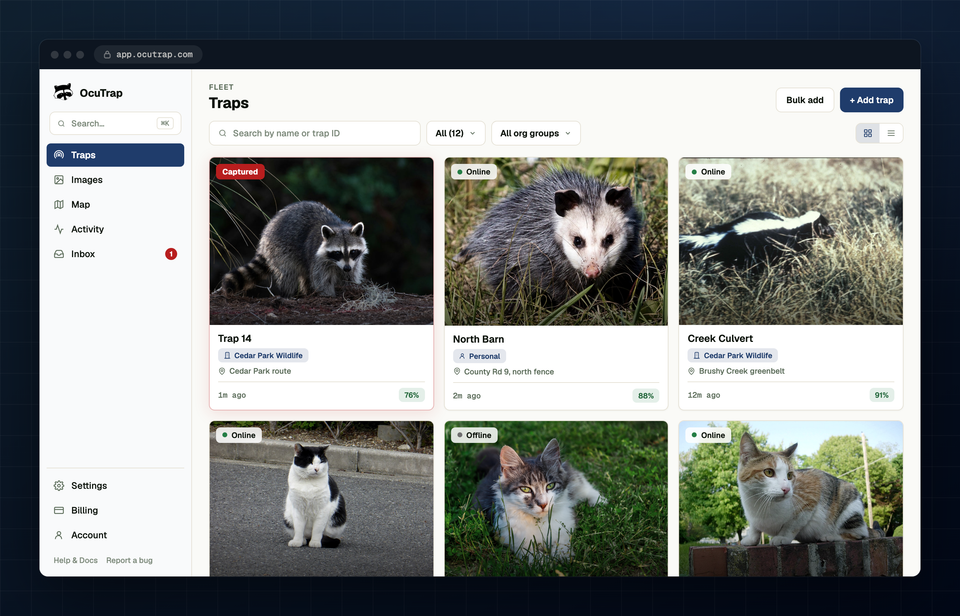This screenshot has width=960, height=616.
Task: Click the Inbox tray icon
Action: [x=59, y=254]
